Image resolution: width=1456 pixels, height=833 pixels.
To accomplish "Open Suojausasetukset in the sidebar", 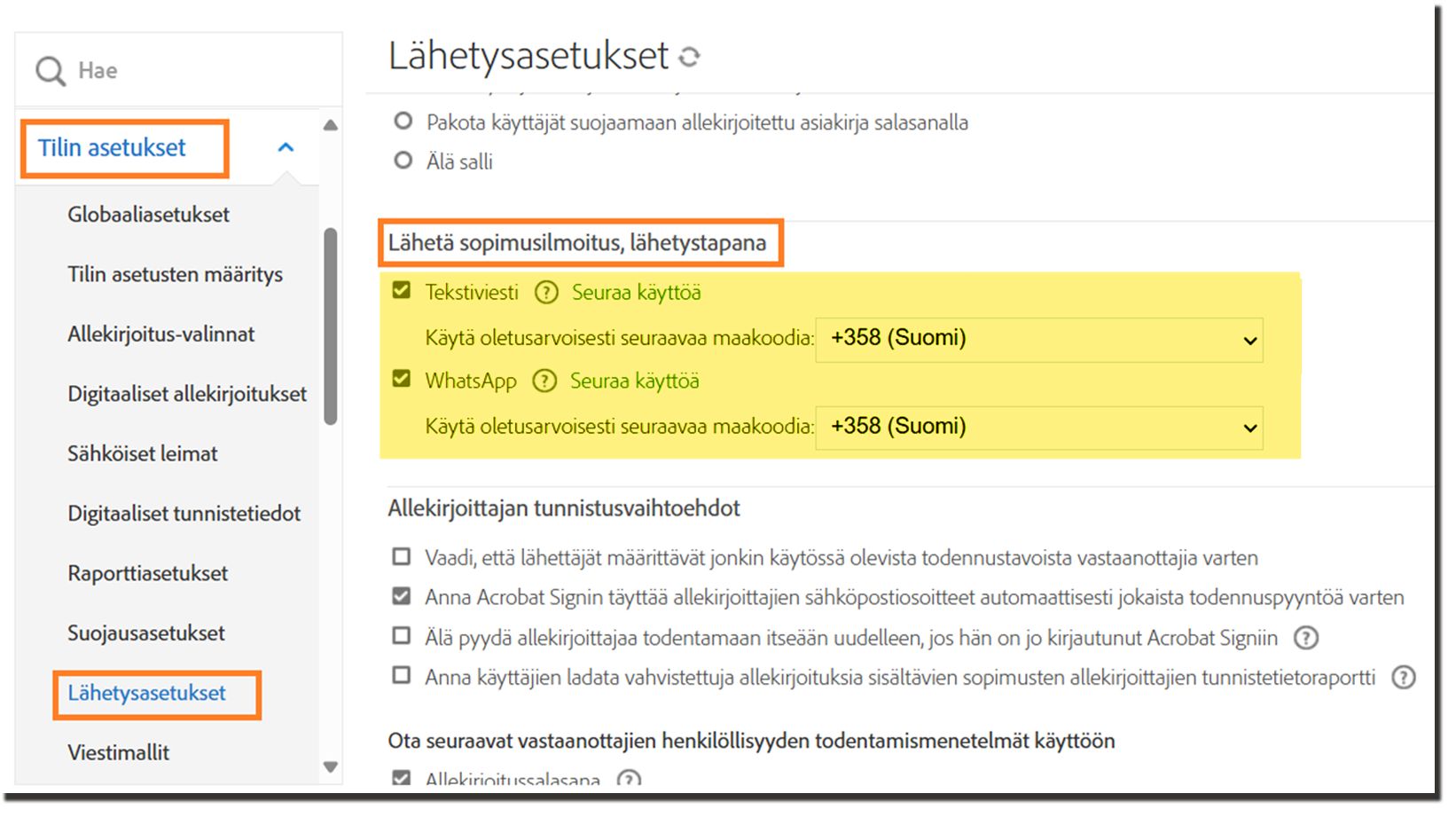I will (146, 633).
